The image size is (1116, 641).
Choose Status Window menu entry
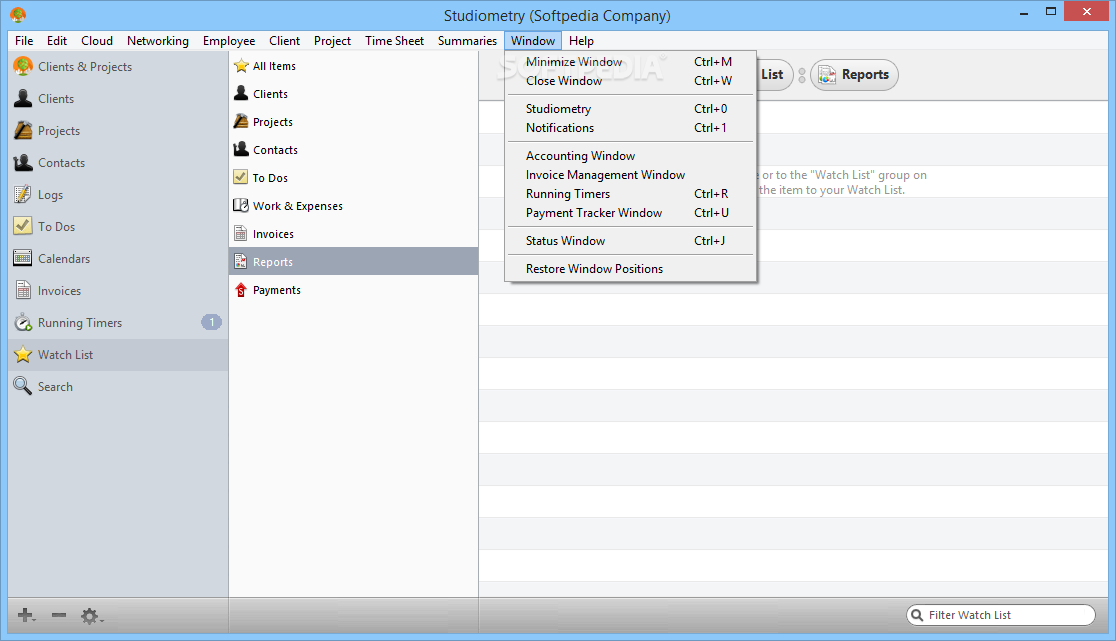click(x=631, y=240)
